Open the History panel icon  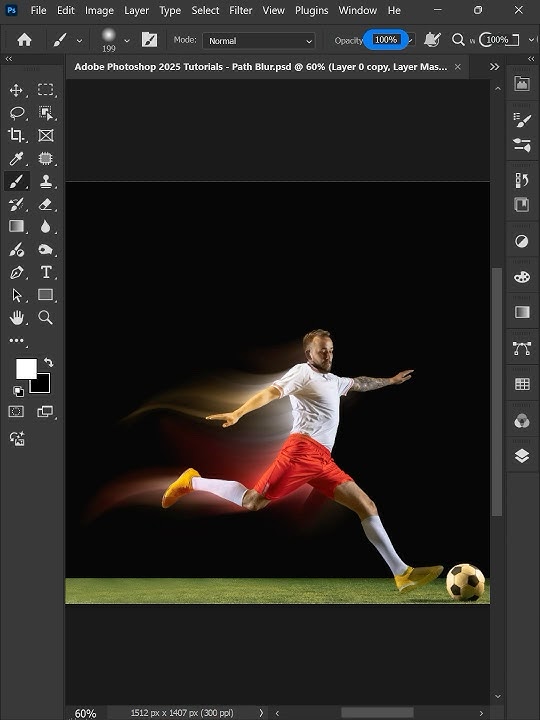(x=522, y=180)
